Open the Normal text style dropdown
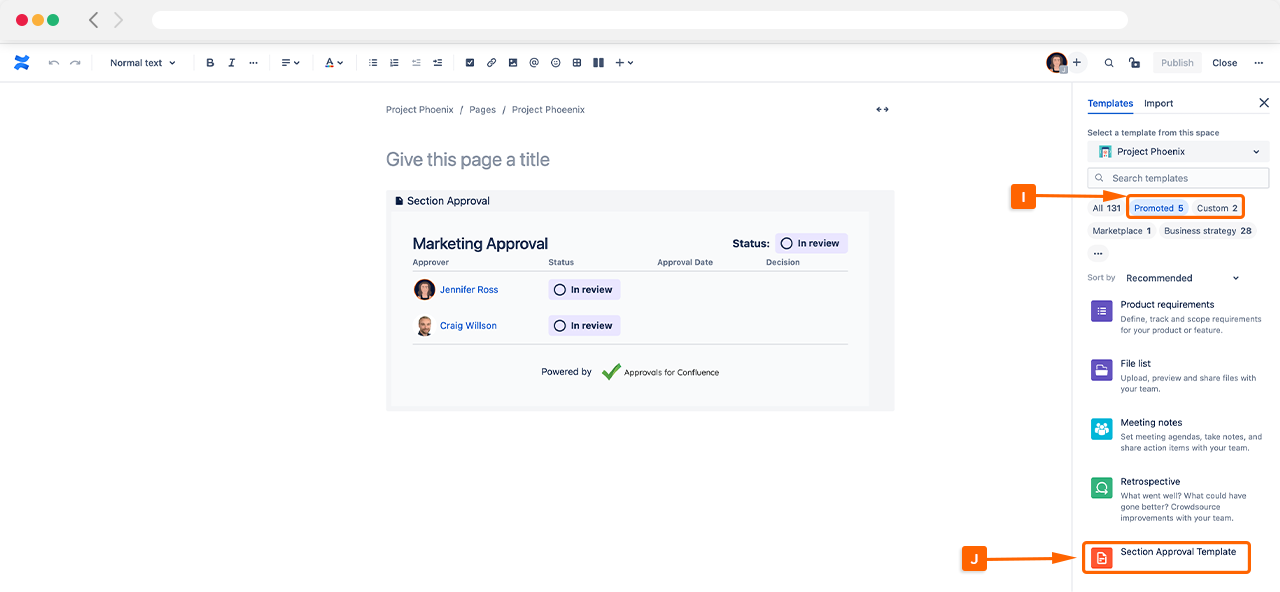The width and height of the screenshot is (1280, 592). [142, 63]
